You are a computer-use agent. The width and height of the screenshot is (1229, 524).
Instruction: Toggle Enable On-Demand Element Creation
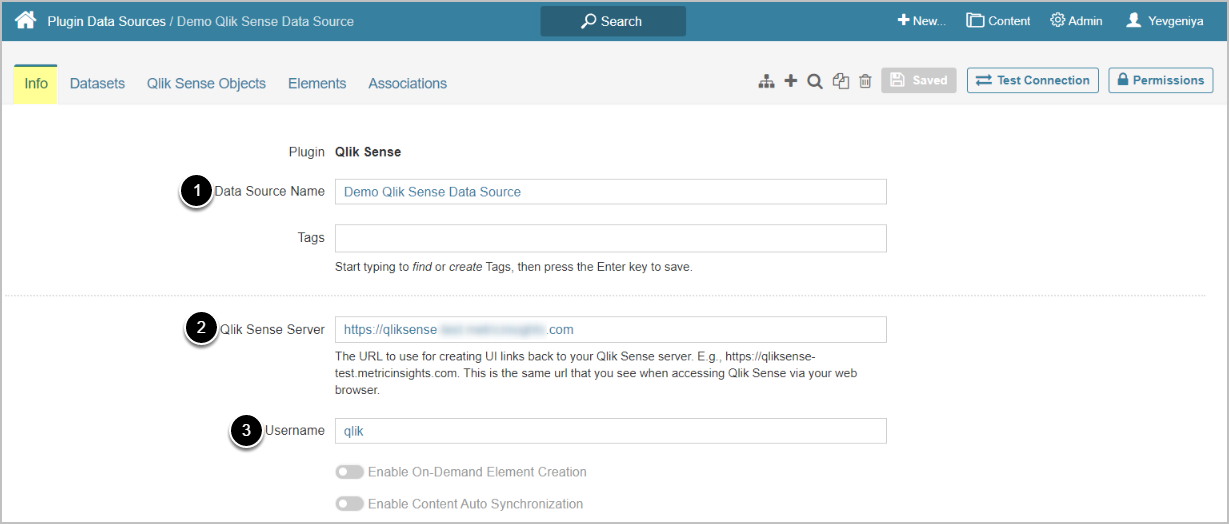pos(350,472)
